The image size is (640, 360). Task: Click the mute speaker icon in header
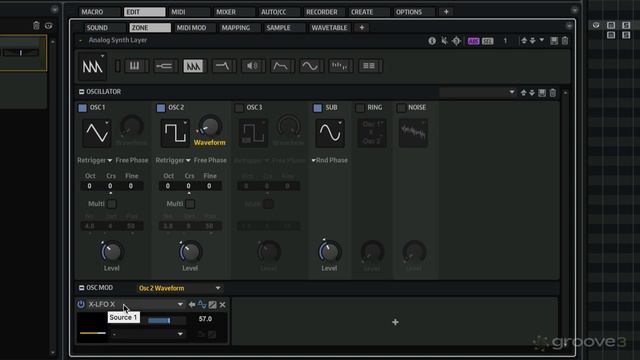coord(444,41)
